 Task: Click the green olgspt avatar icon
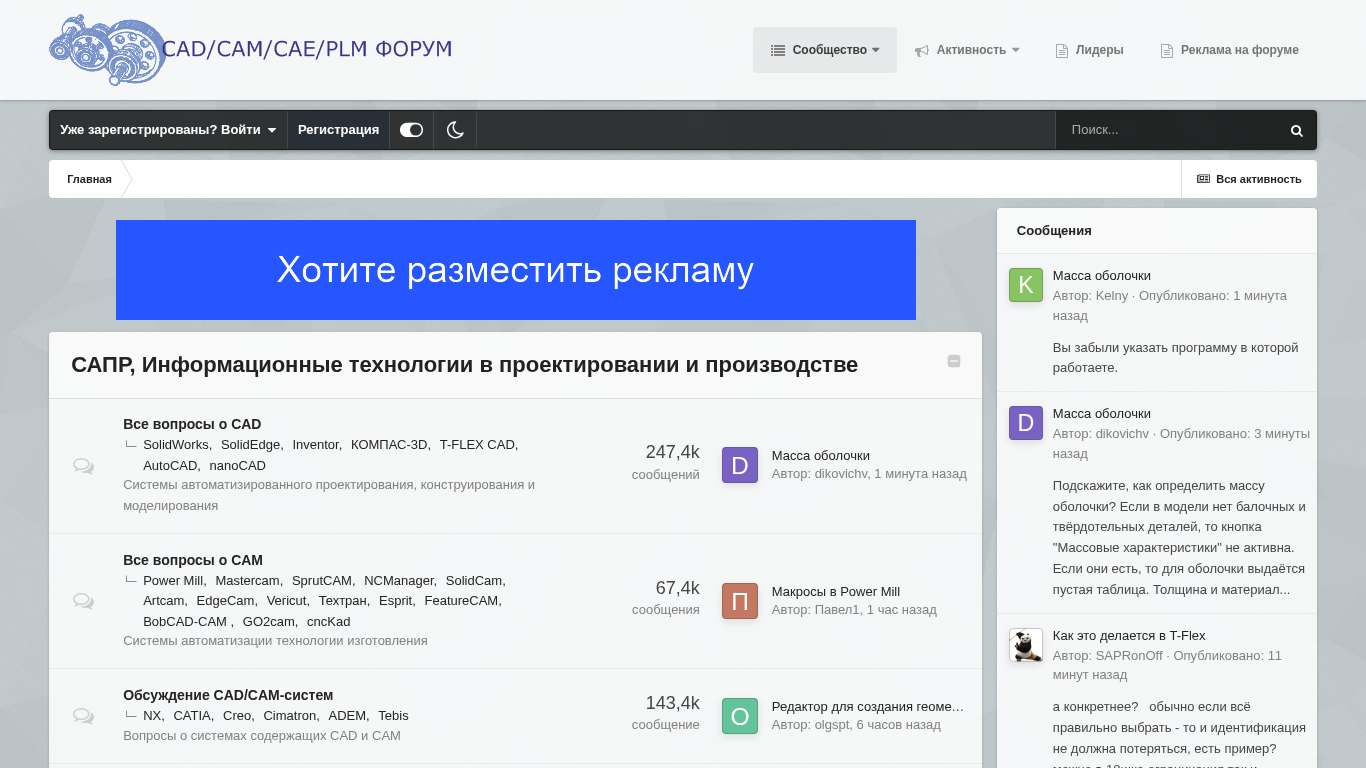coord(739,716)
